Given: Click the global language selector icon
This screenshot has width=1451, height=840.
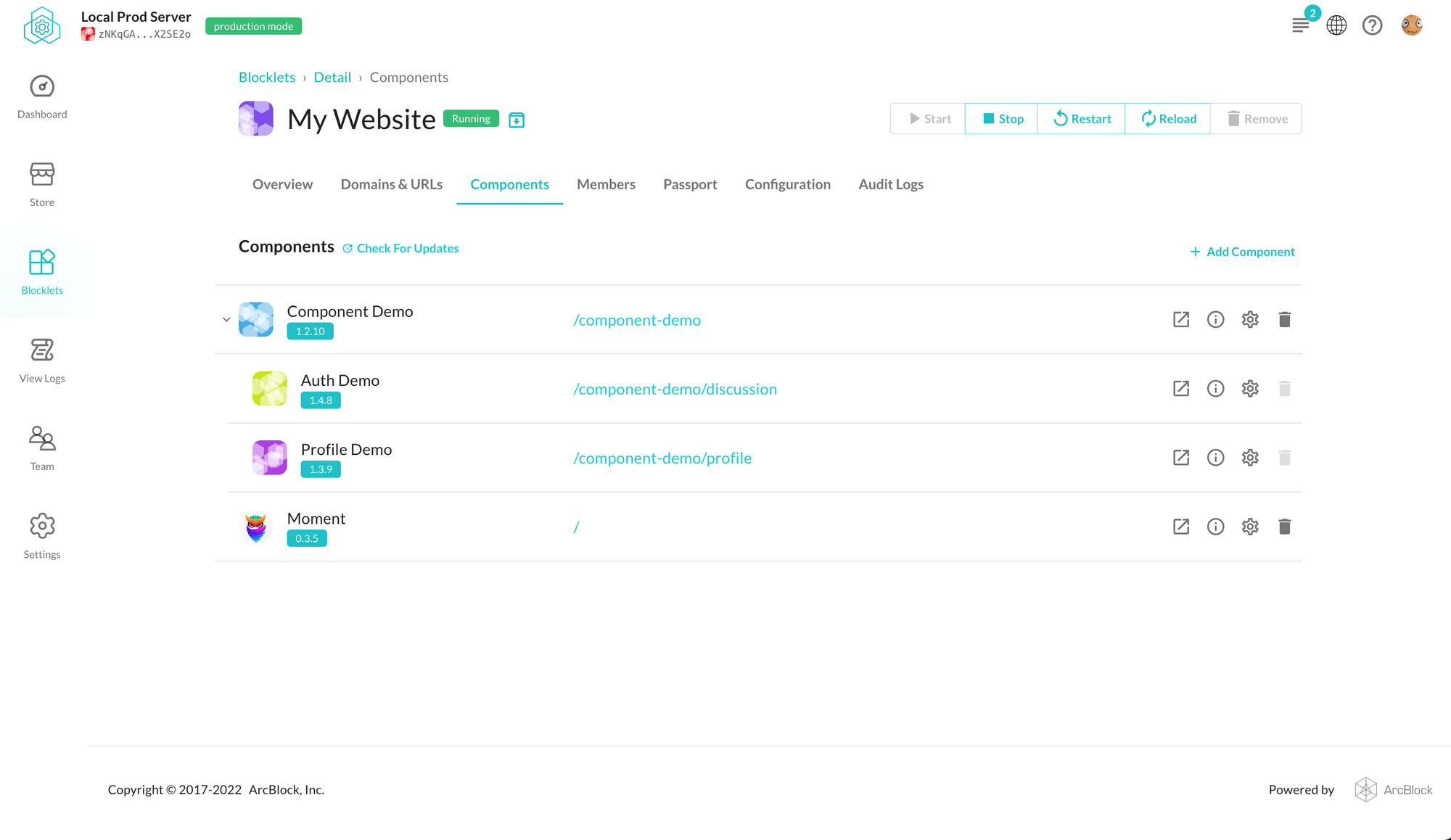Looking at the screenshot, I should tap(1338, 25).
